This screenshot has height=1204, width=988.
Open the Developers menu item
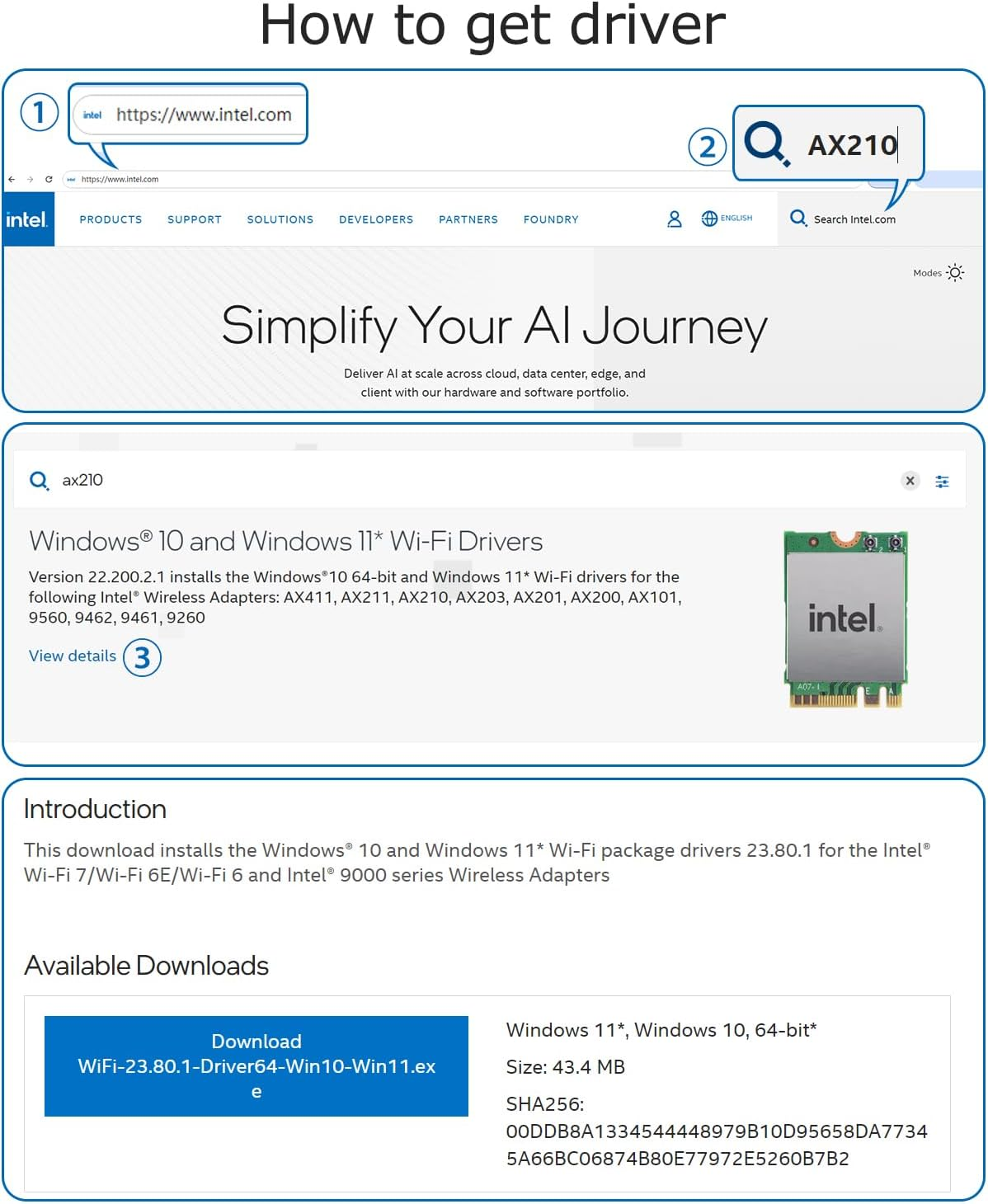(x=375, y=219)
